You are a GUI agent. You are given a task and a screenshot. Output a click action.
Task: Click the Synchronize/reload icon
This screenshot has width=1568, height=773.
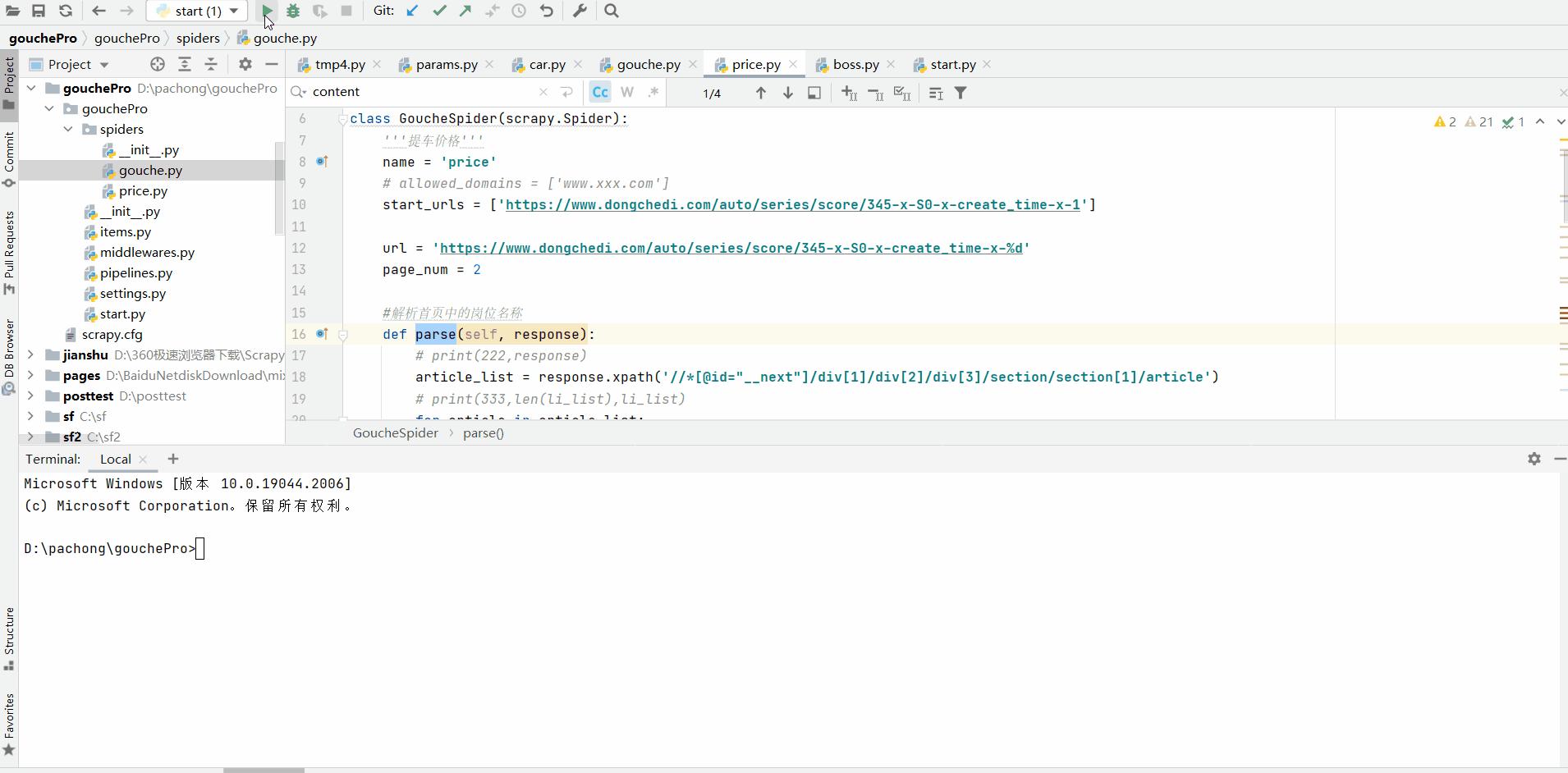[66, 11]
